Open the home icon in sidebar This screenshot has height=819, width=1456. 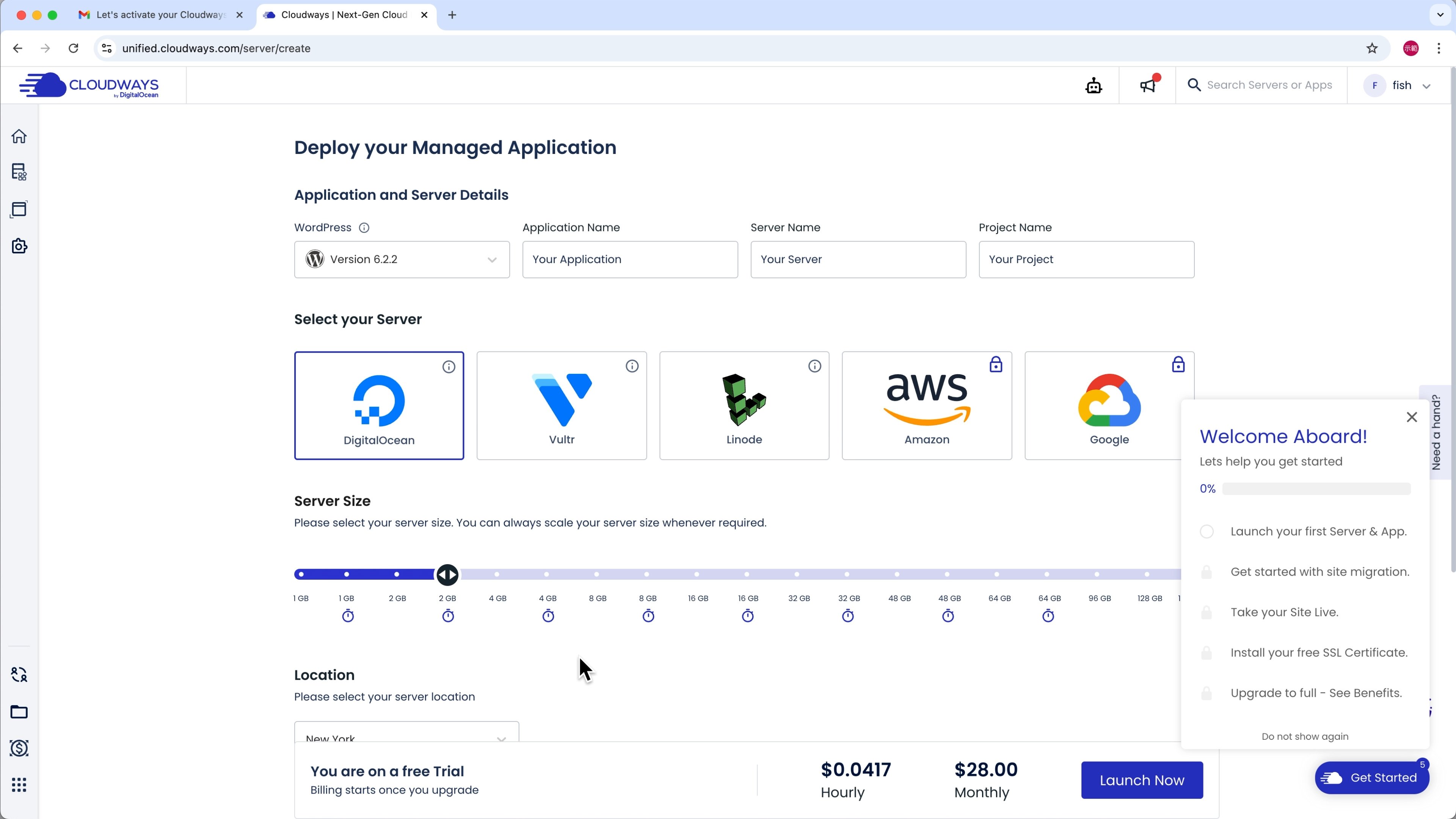click(x=19, y=136)
